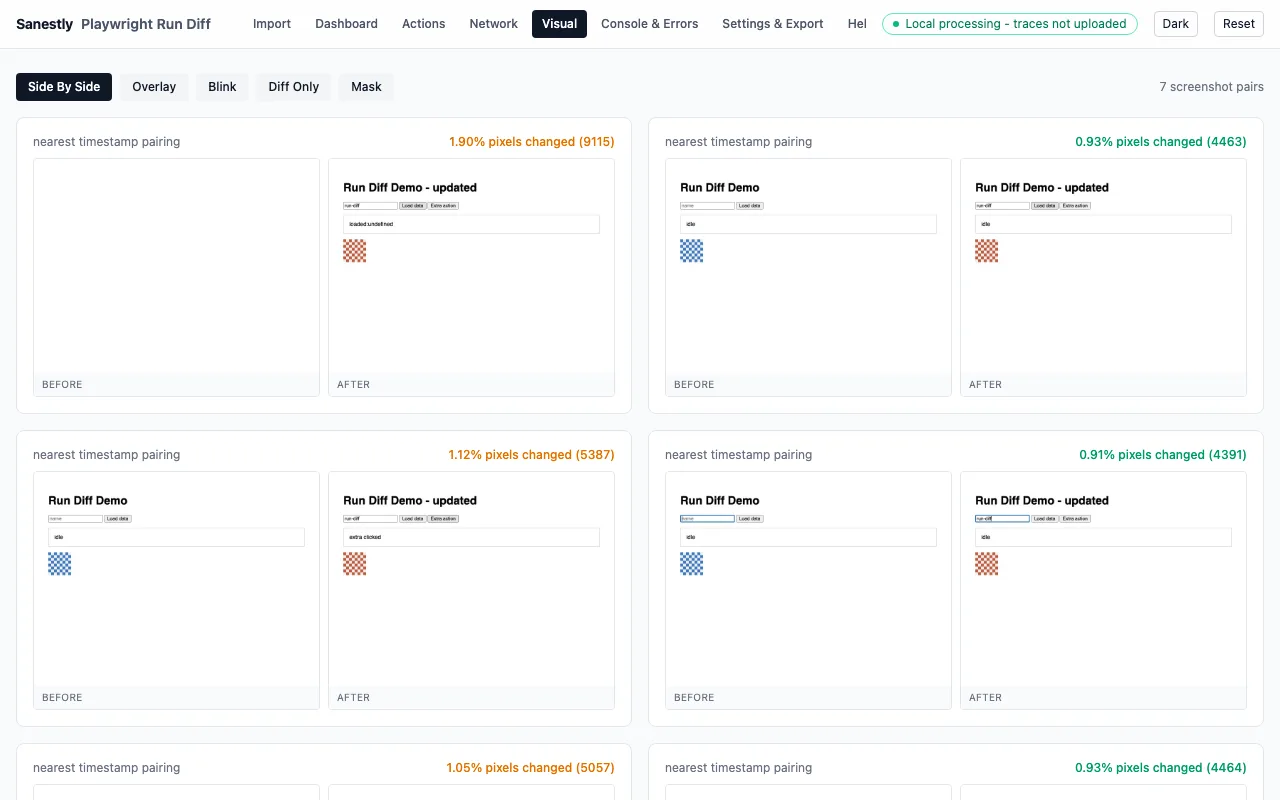1280x800 pixels.
Task: Click the Reset button
Action: click(x=1238, y=24)
